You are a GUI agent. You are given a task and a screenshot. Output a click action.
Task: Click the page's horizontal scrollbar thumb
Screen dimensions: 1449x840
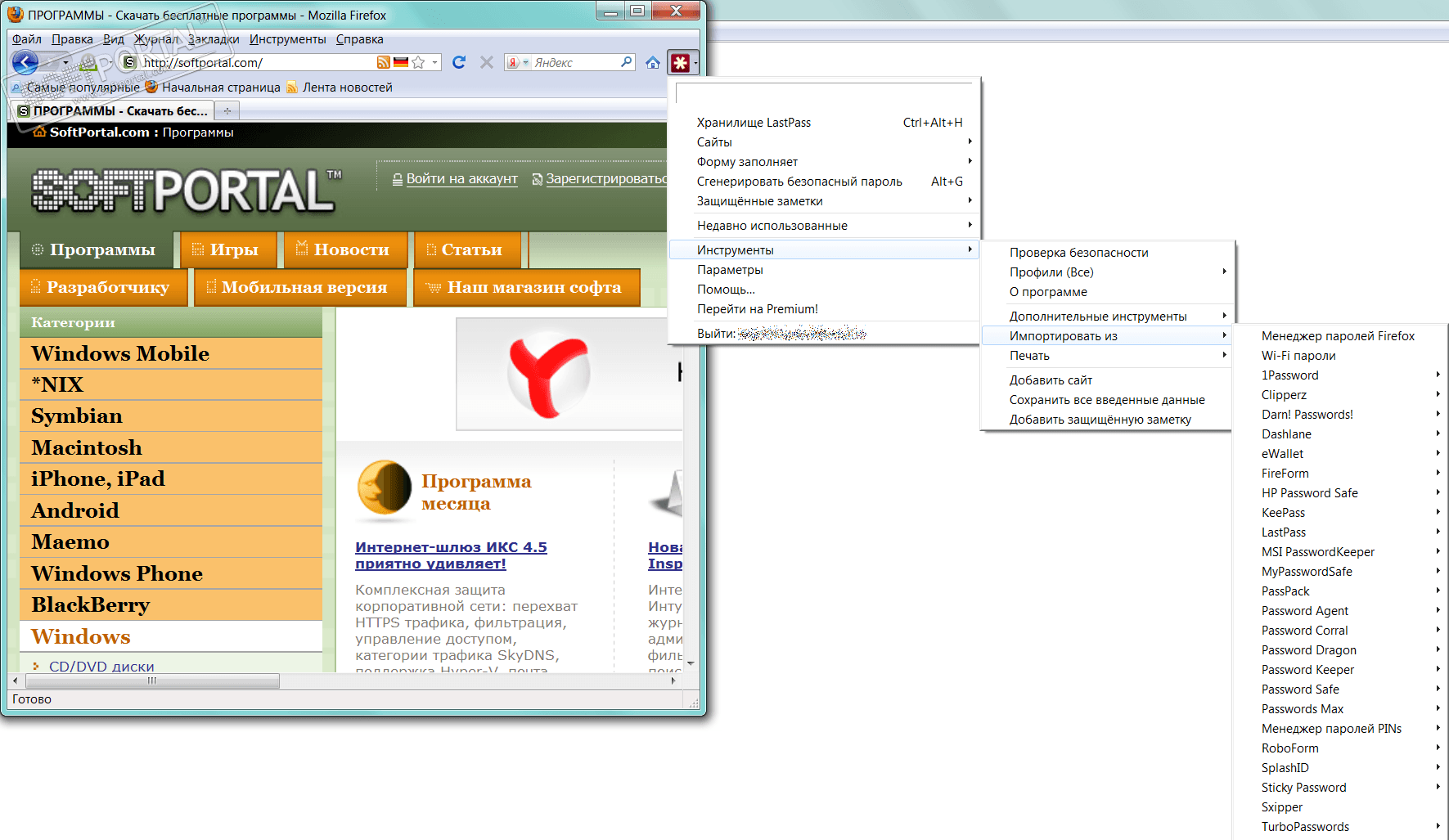tap(152, 681)
